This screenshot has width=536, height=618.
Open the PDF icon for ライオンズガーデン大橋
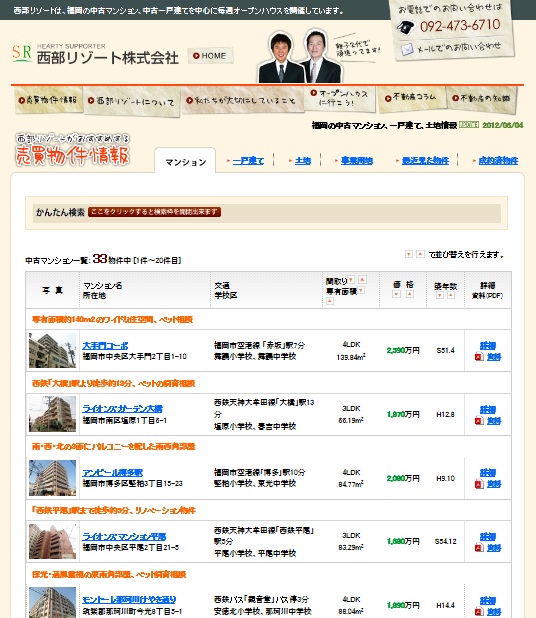point(479,421)
